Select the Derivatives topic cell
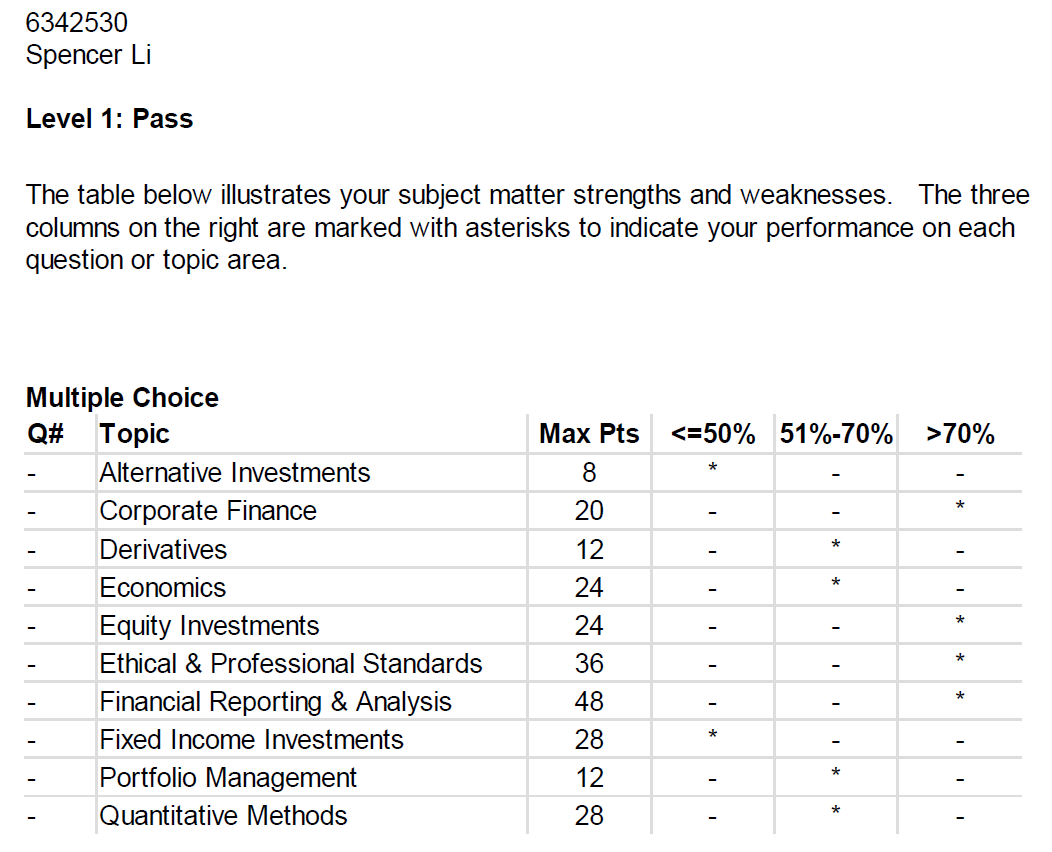Viewport: 1052px width, 852px height. pos(163,549)
